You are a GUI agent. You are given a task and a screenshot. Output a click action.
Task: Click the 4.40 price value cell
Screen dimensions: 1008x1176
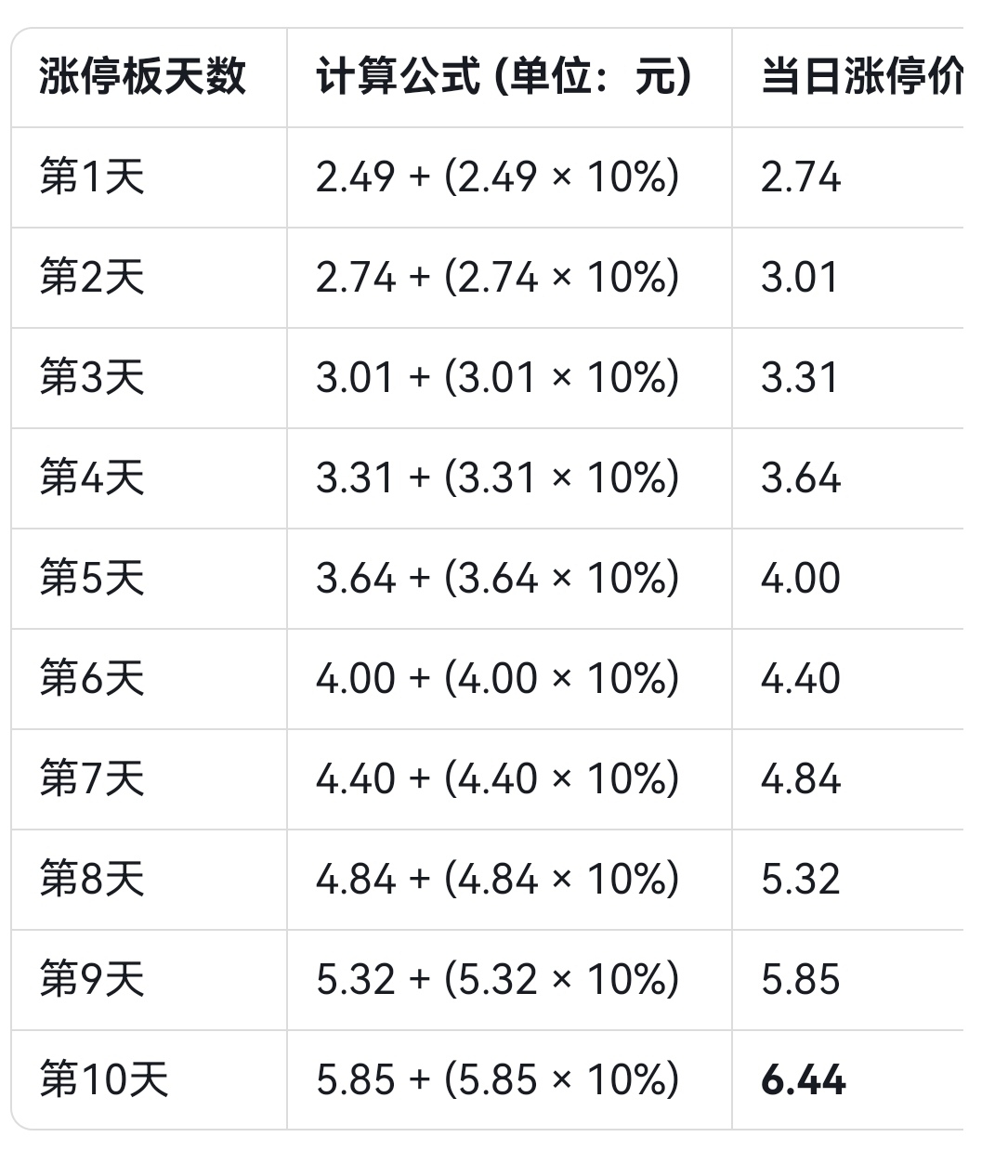801,679
